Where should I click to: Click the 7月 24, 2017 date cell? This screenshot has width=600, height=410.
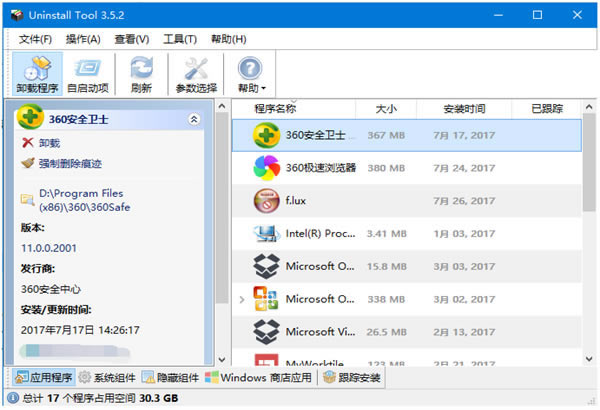464,168
